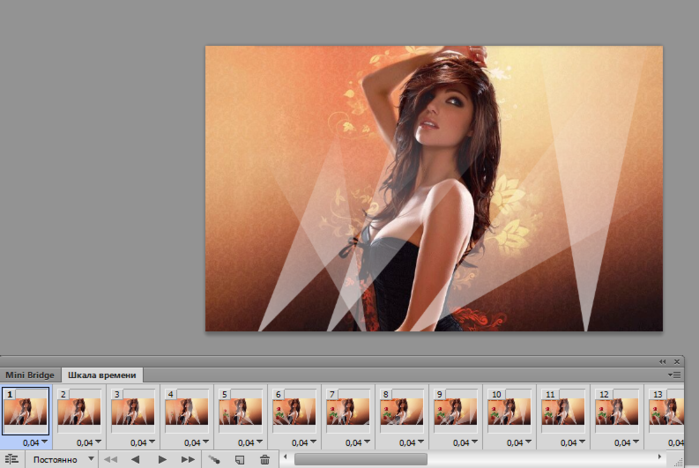Go to next frame button

[188, 460]
